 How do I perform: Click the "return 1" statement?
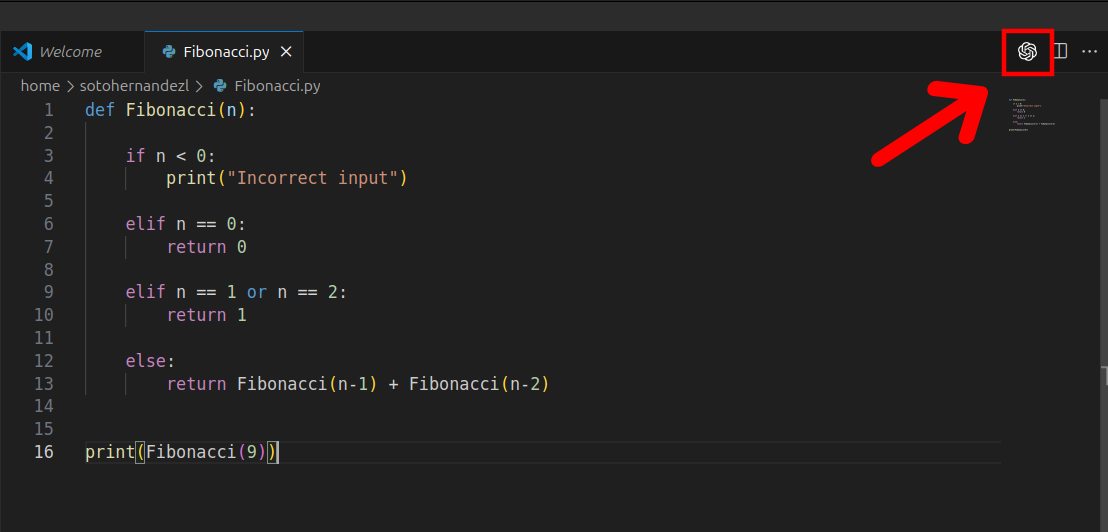[x=206, y=315]
